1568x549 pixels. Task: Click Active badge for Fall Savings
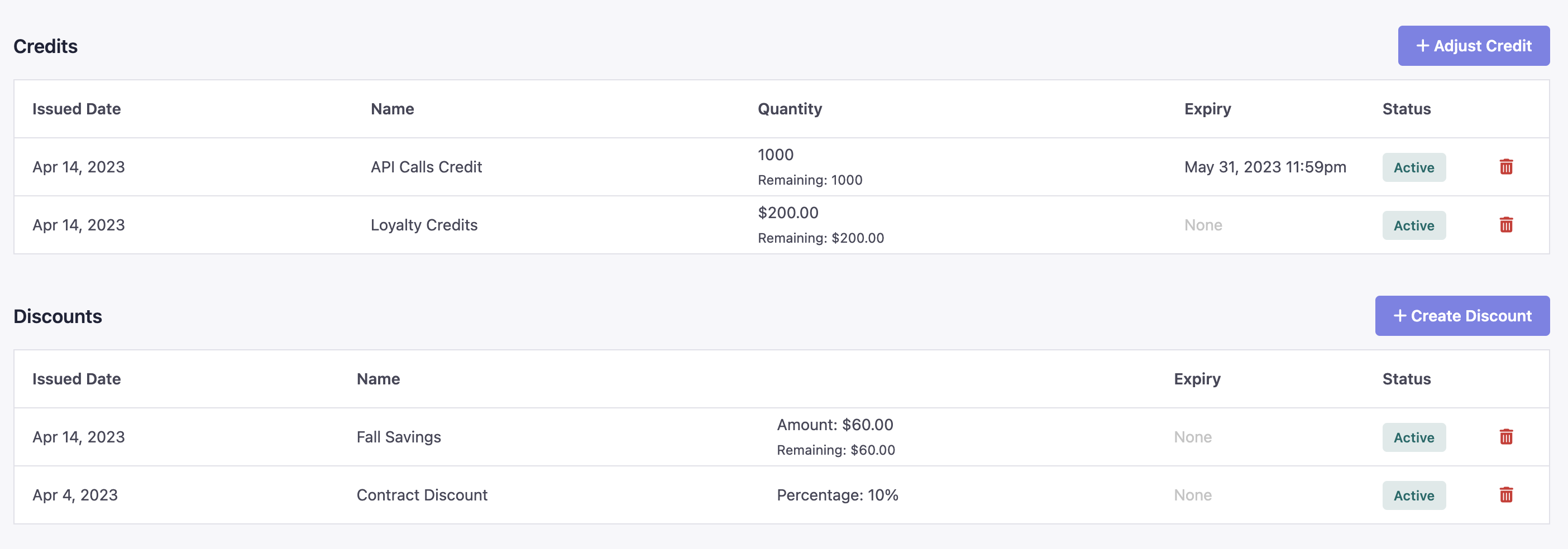[1413, 437]
